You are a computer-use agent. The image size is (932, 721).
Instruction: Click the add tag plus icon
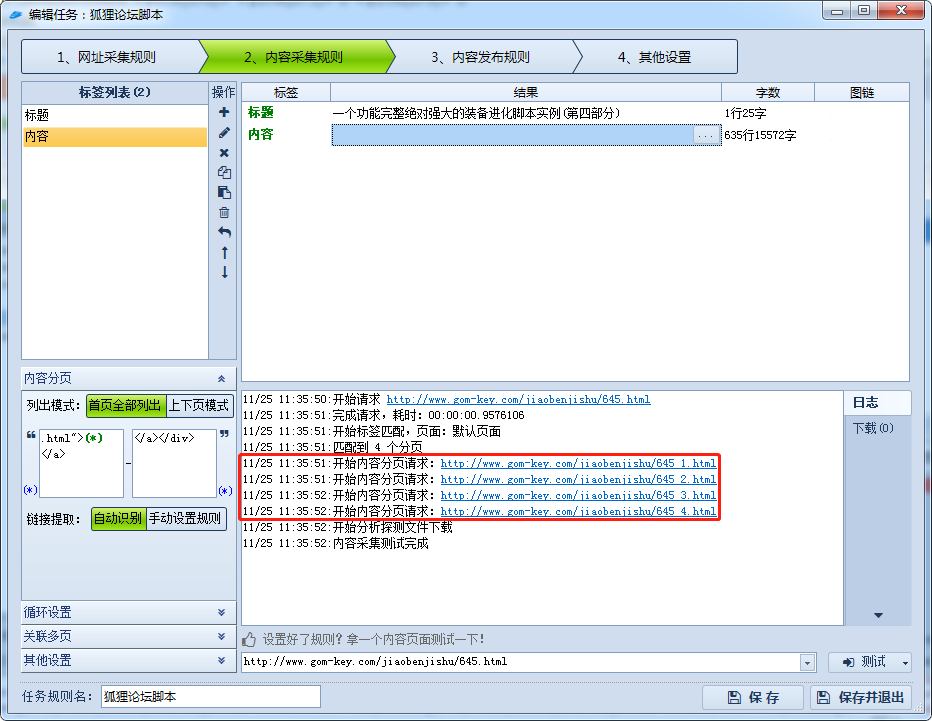click(224, 112)
